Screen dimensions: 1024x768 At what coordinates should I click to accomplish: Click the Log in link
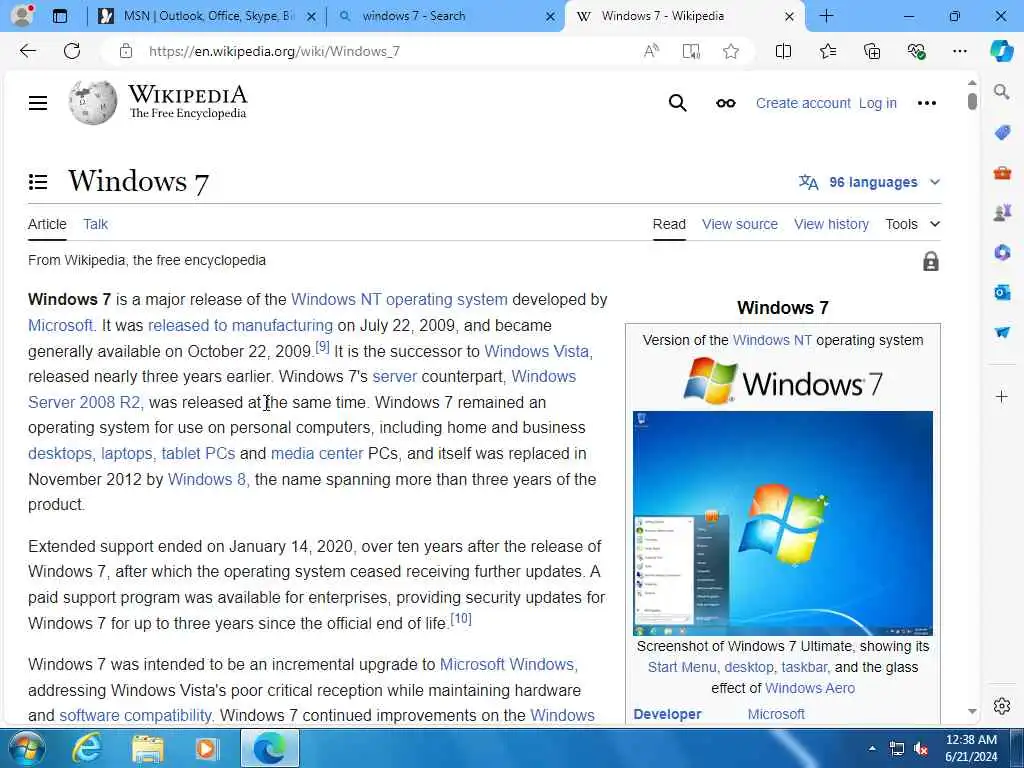click(877, 103)
